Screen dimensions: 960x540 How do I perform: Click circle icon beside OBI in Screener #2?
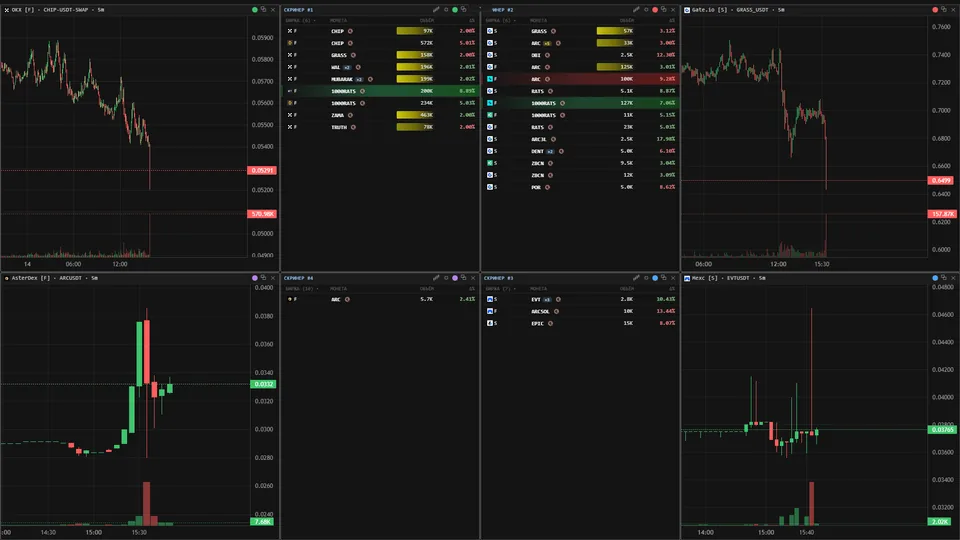click(547, 55)
